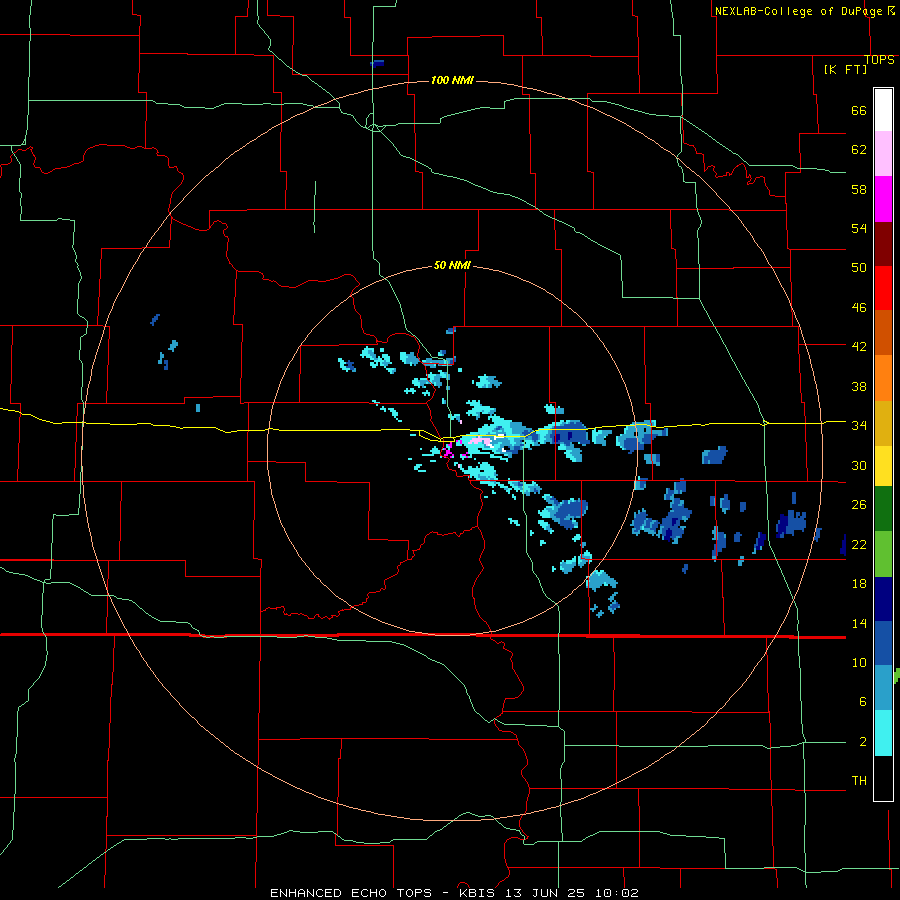Click the '100 NMI' range ring label
900x900 pixels.
pos(452,80)
